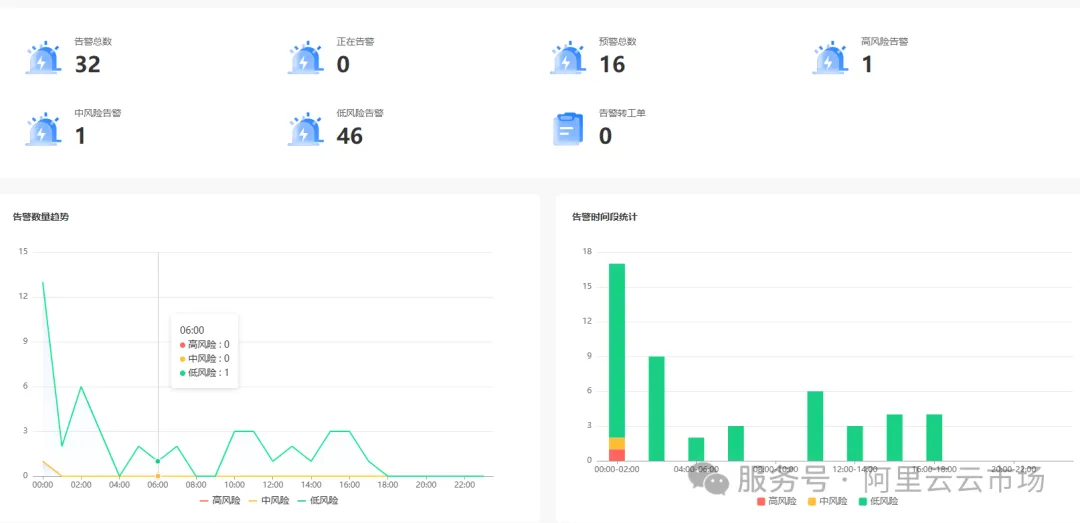This screenshot has height=523, width=1080.
Task: Click the alarm icon beside 高风险告警
Action: (x=830, y=57)
